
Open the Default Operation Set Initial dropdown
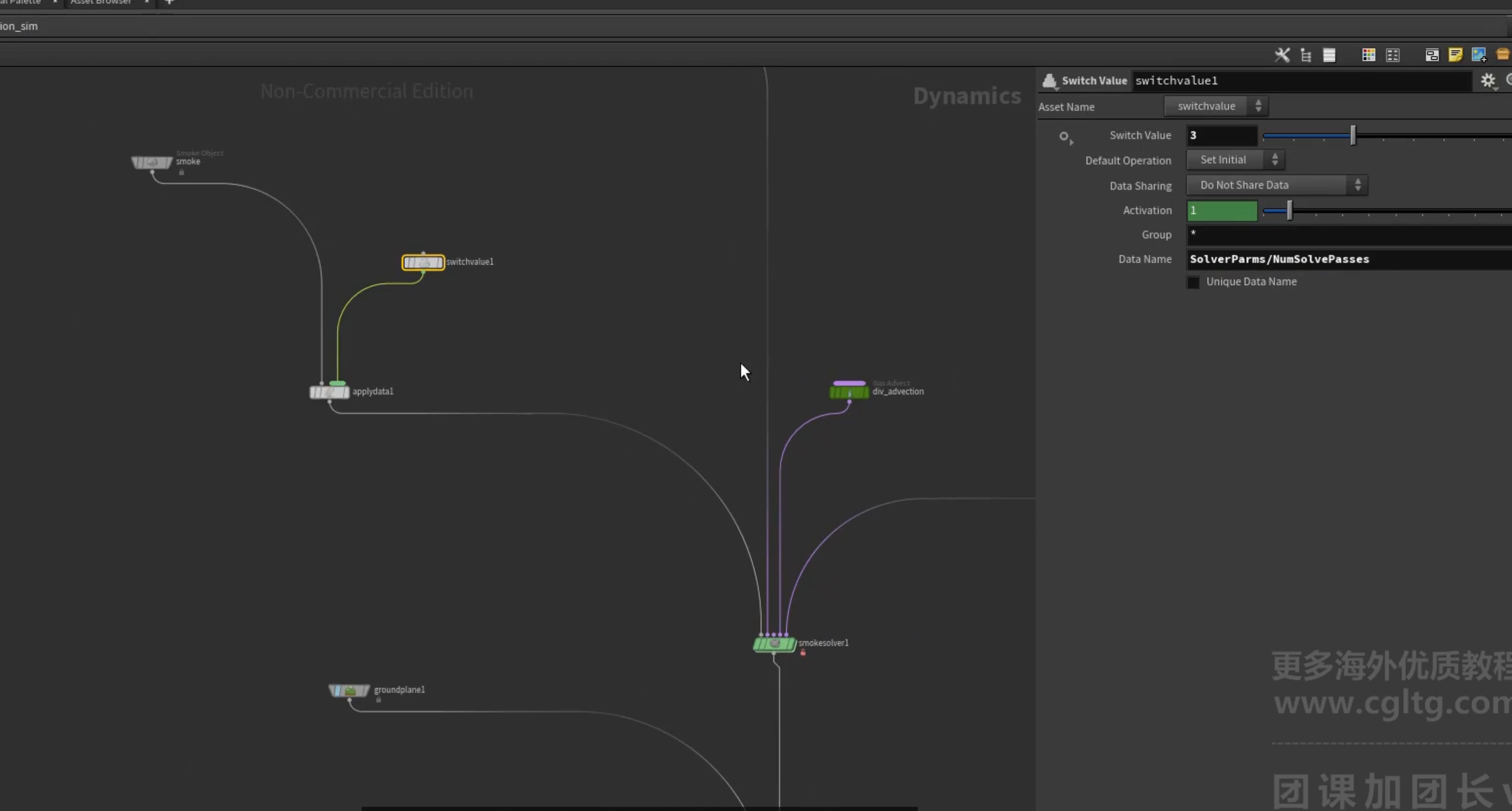pos(1235,160)
